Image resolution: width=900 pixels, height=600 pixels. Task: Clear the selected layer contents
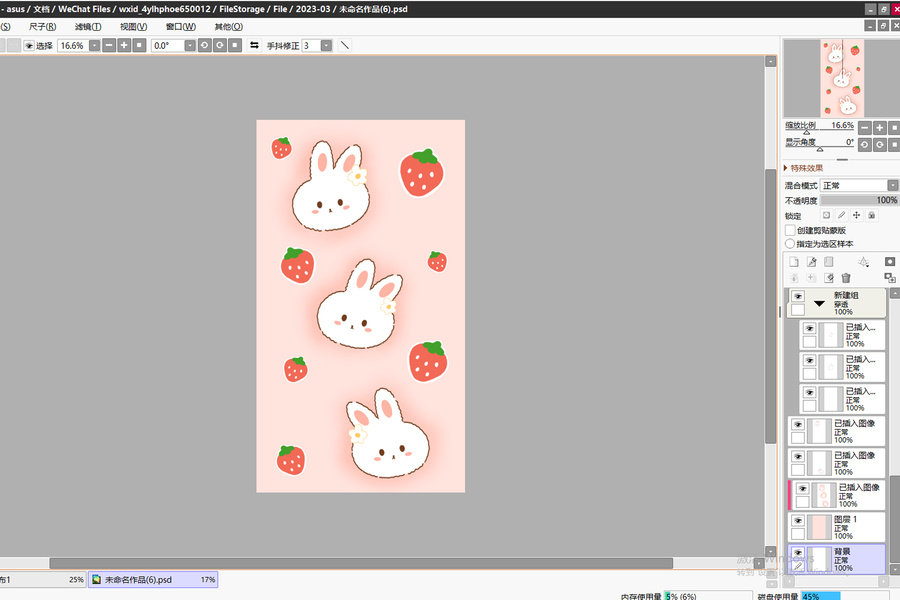(x=829, y=278)
